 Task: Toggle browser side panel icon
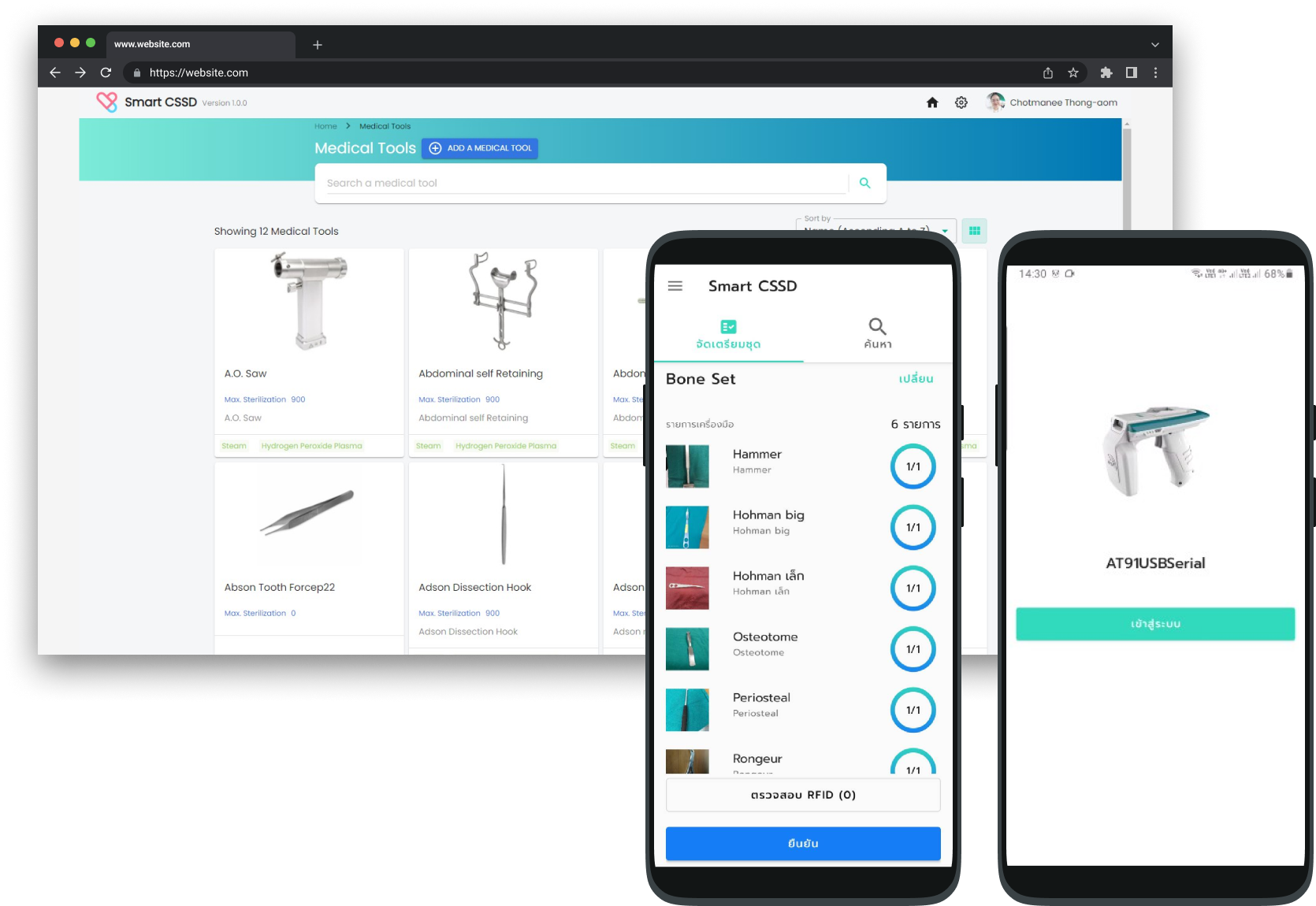click(1132, 72)
